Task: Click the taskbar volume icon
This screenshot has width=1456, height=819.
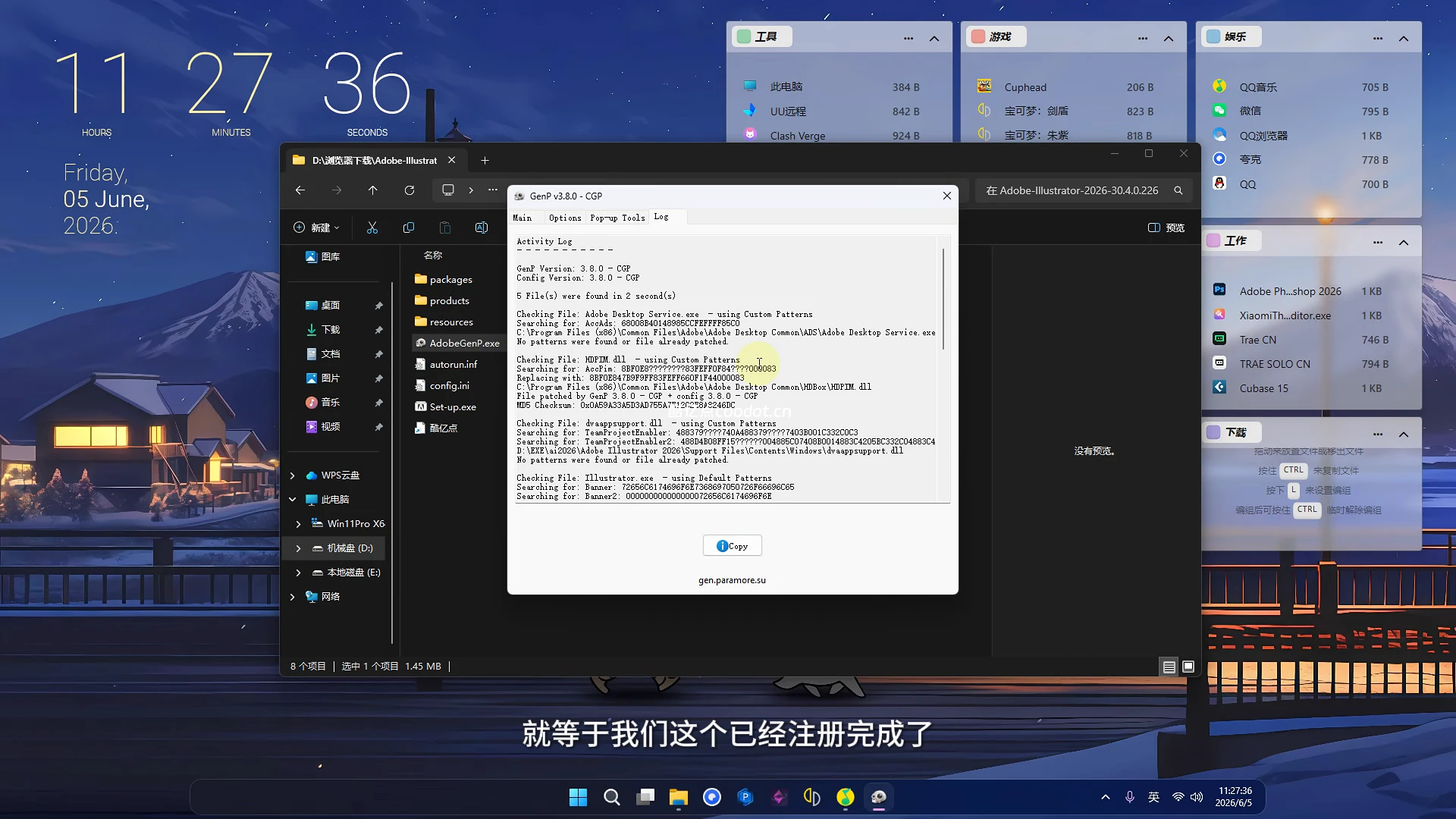Action: click(x=1197, y=797)
